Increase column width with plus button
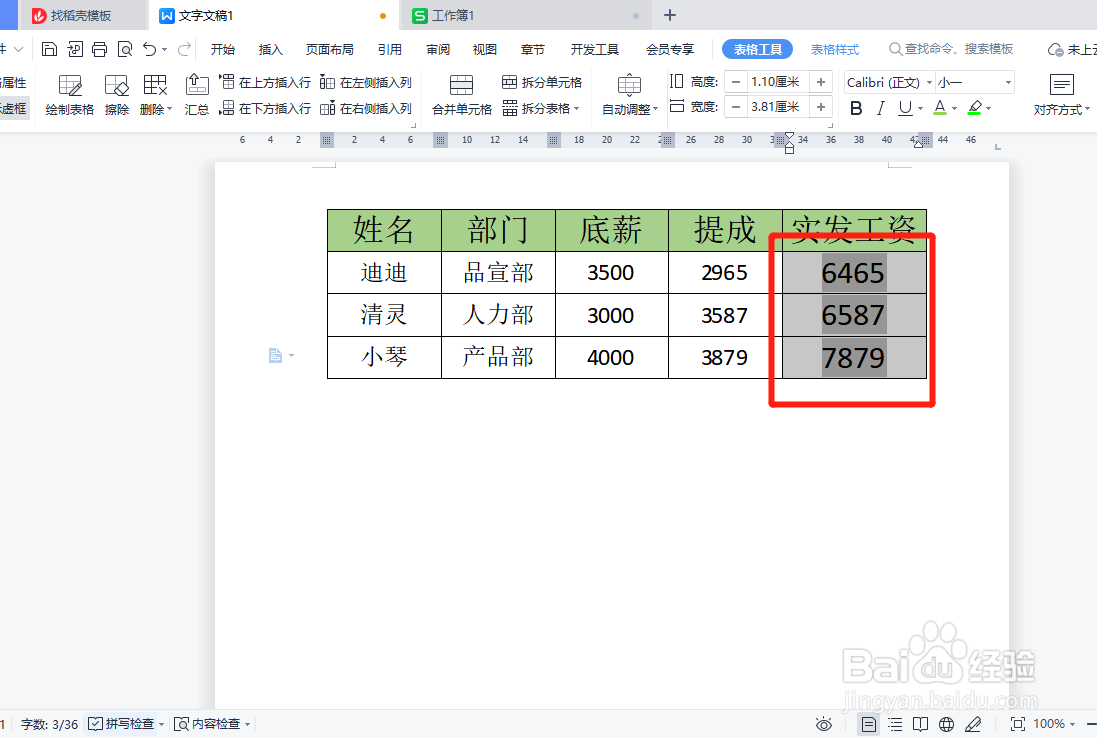The image size is (1097, 738). click(x=821, y=107)
